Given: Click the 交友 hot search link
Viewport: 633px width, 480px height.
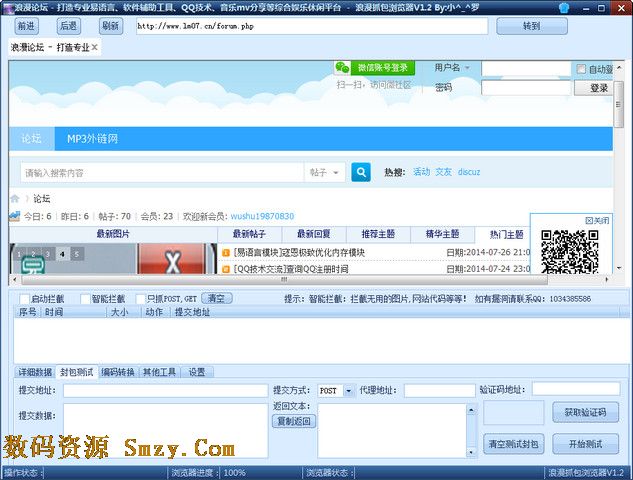Looking at the screenshot, I should 443,172.
